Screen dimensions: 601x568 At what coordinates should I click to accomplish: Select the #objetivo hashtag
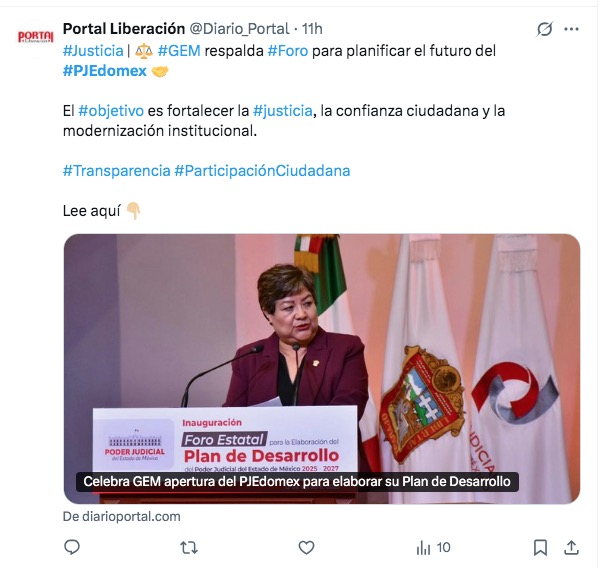(x=111, y=111)
